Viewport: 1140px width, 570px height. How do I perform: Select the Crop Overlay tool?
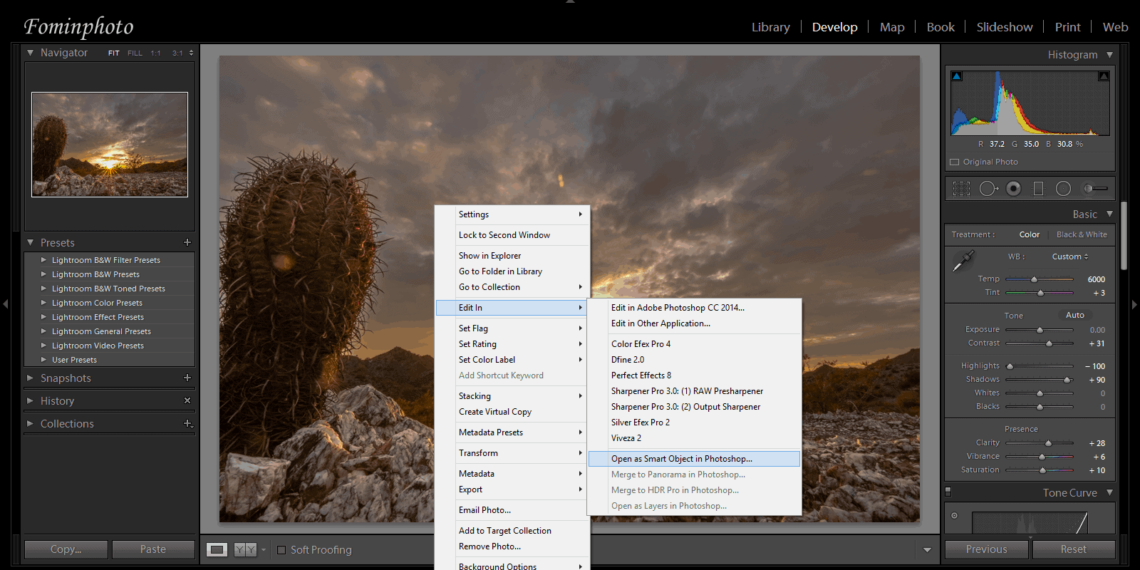point(961,188)
